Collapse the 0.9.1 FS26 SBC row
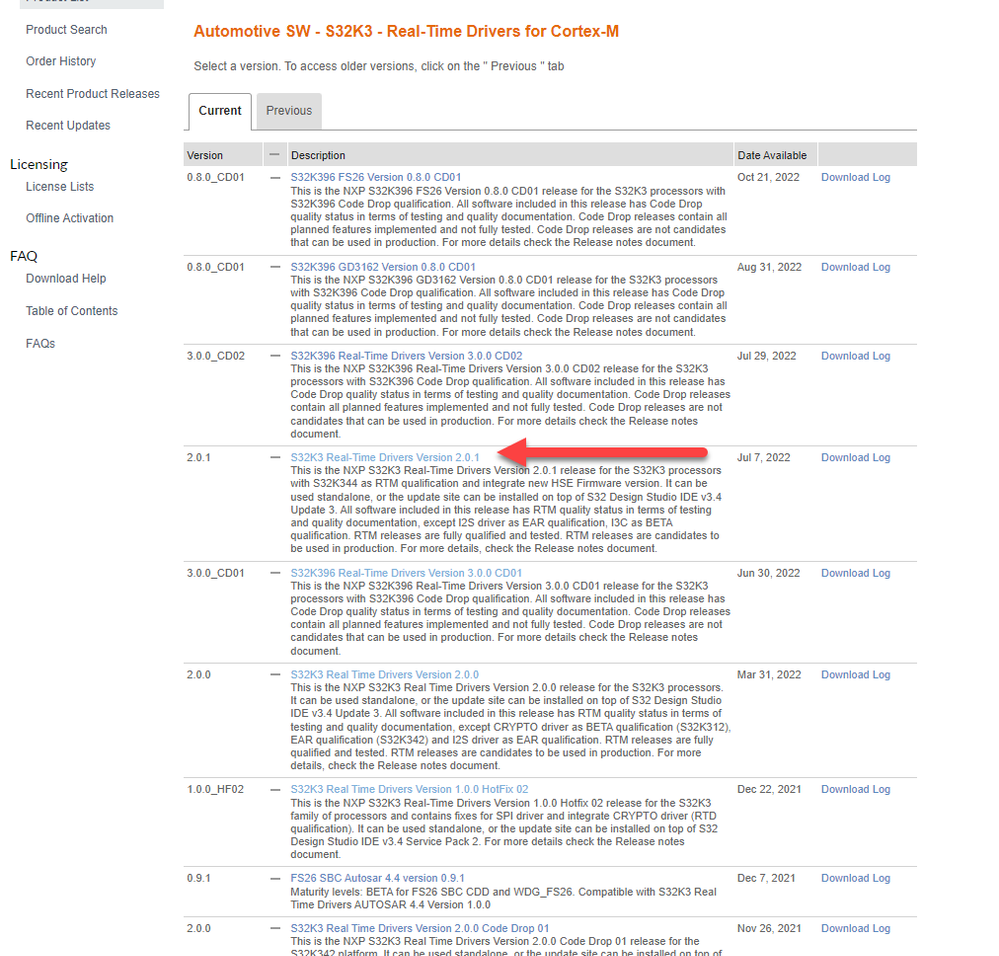999x956 pixels. click(x=275, y=878)
